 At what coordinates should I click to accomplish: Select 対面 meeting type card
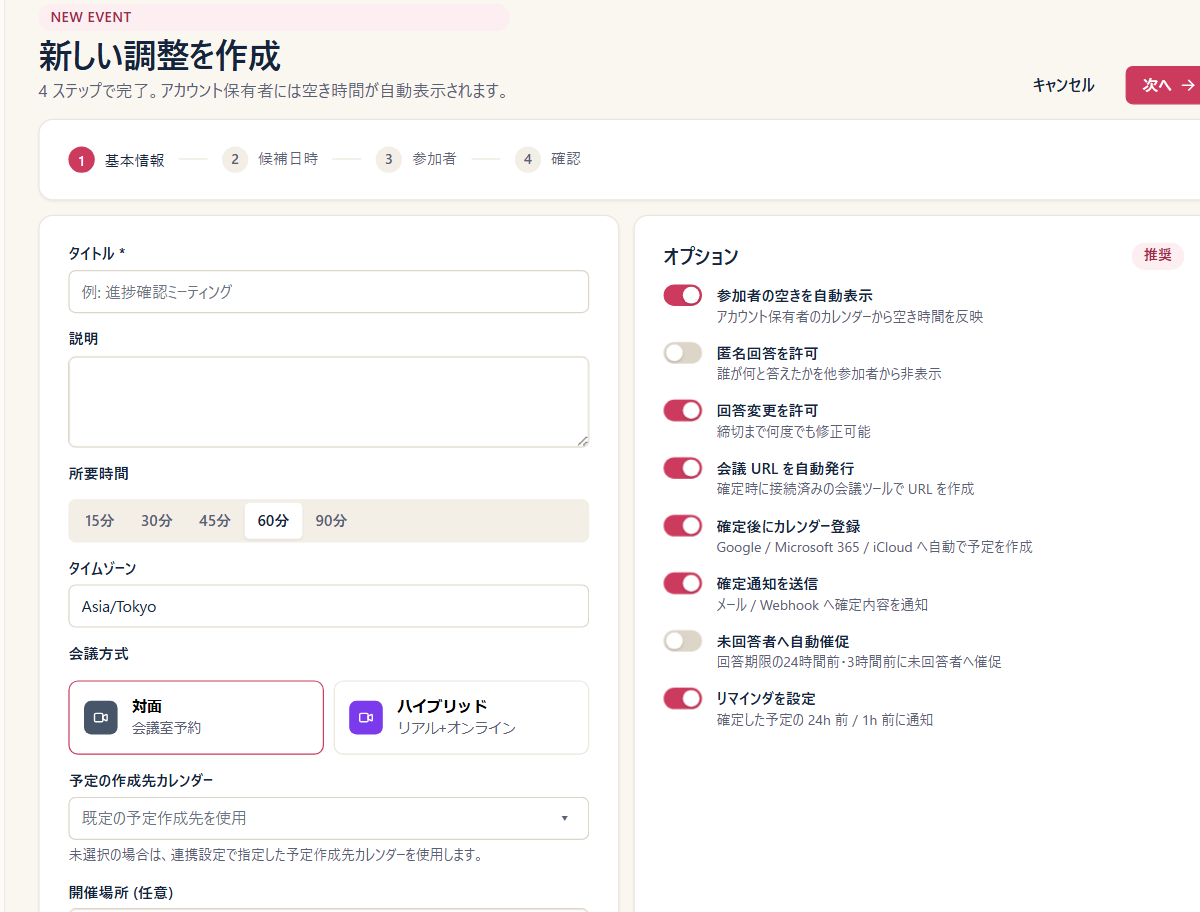[x=196, y=717]
